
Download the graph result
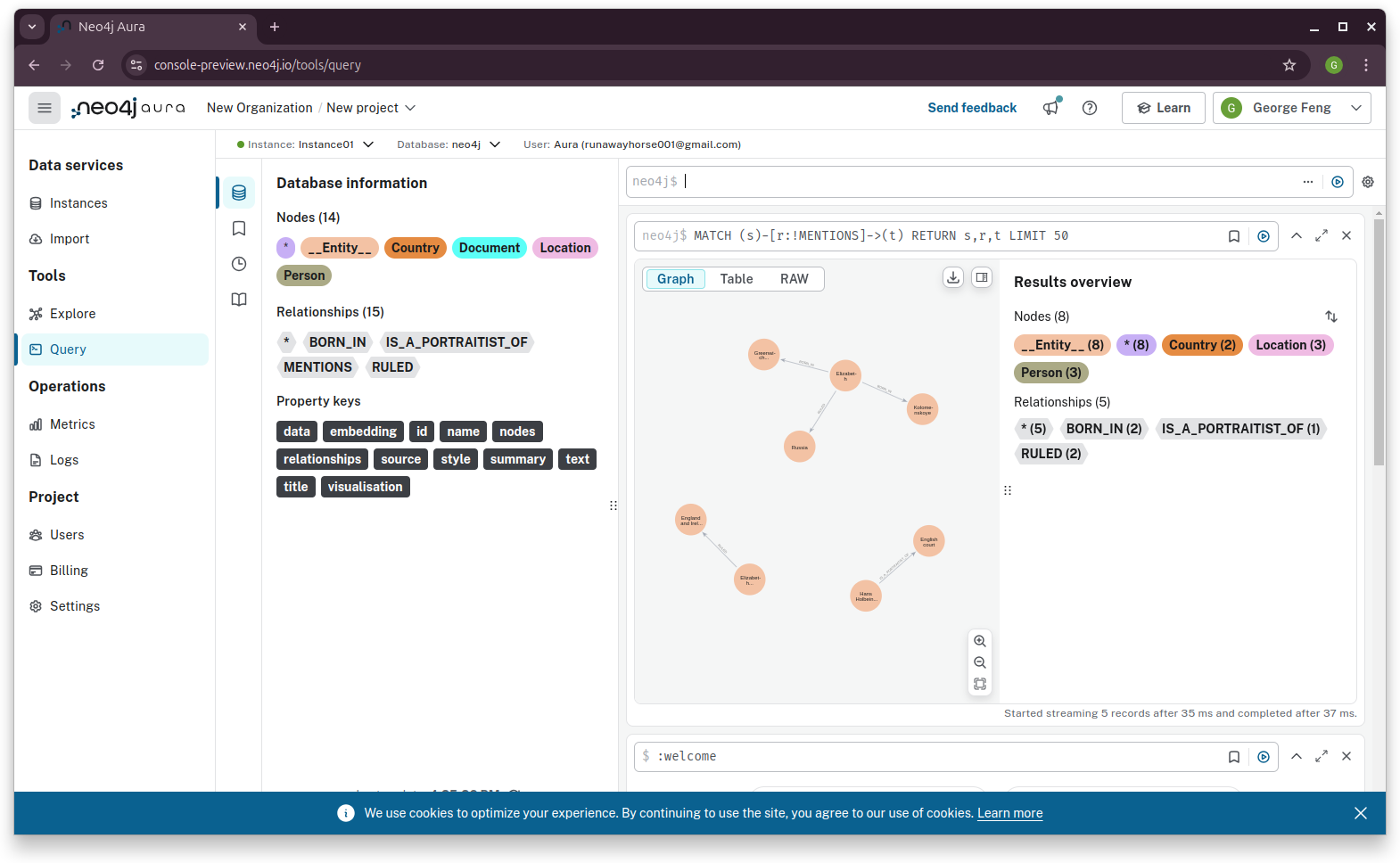point(953,277)
